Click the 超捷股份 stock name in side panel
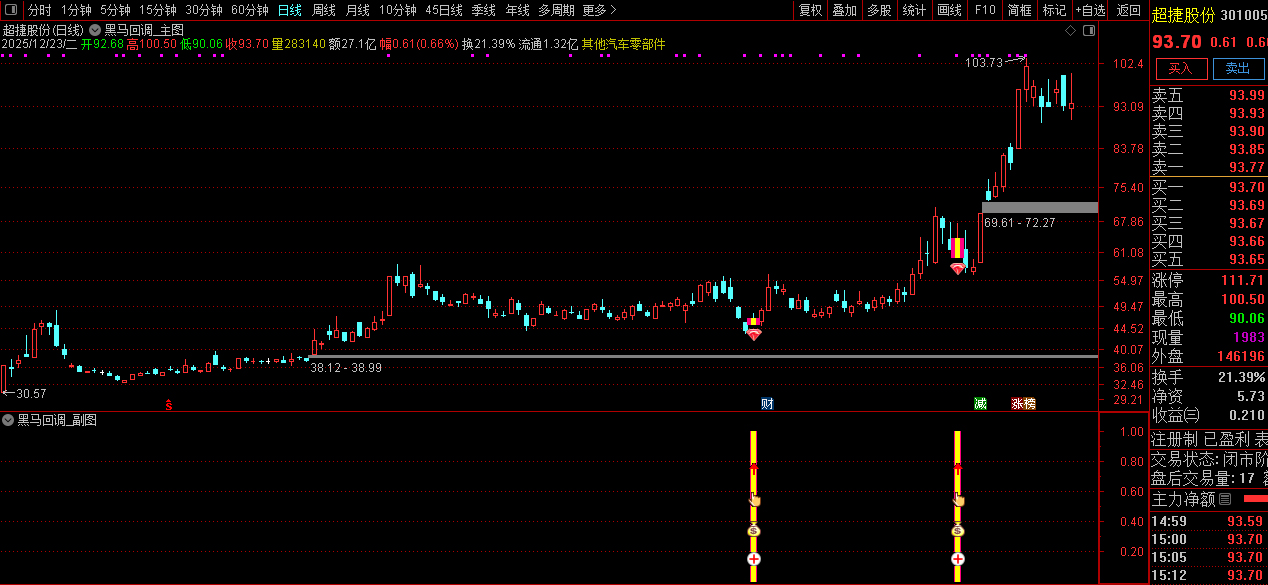 (x=1184, y=16)
